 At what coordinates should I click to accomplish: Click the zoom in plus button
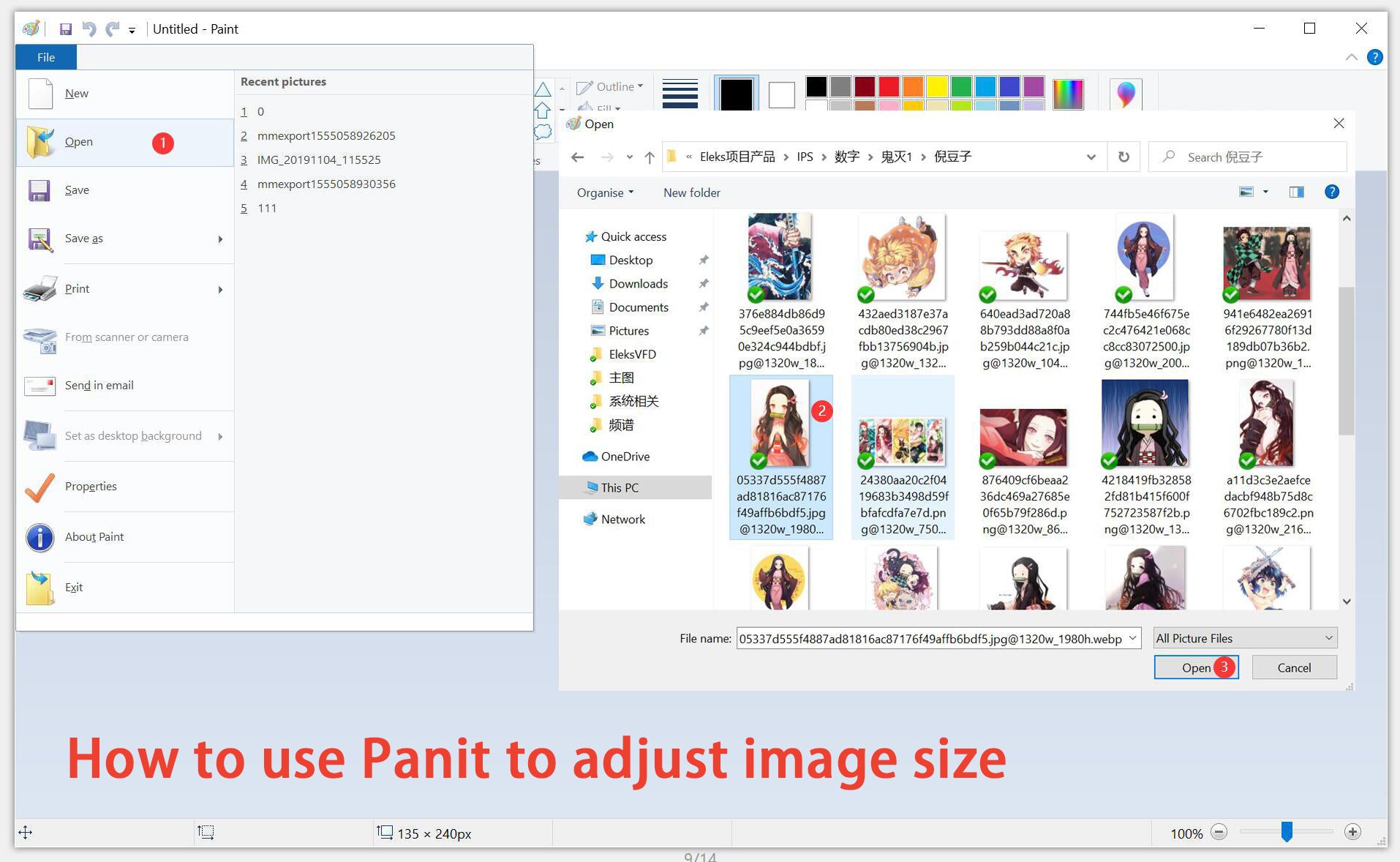click(1352, 832)
